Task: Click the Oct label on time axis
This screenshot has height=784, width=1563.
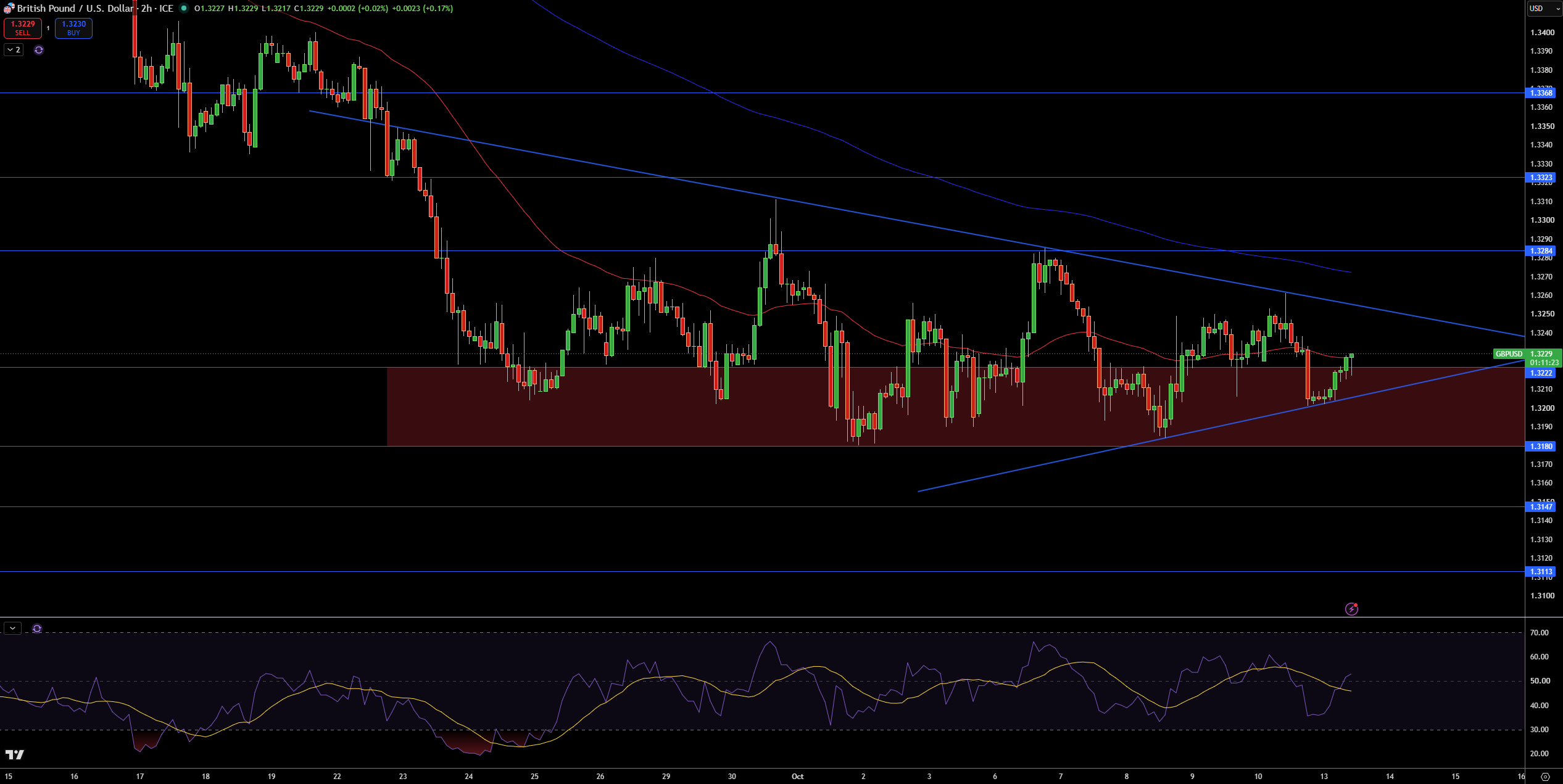Action: [x=797, y=777]
